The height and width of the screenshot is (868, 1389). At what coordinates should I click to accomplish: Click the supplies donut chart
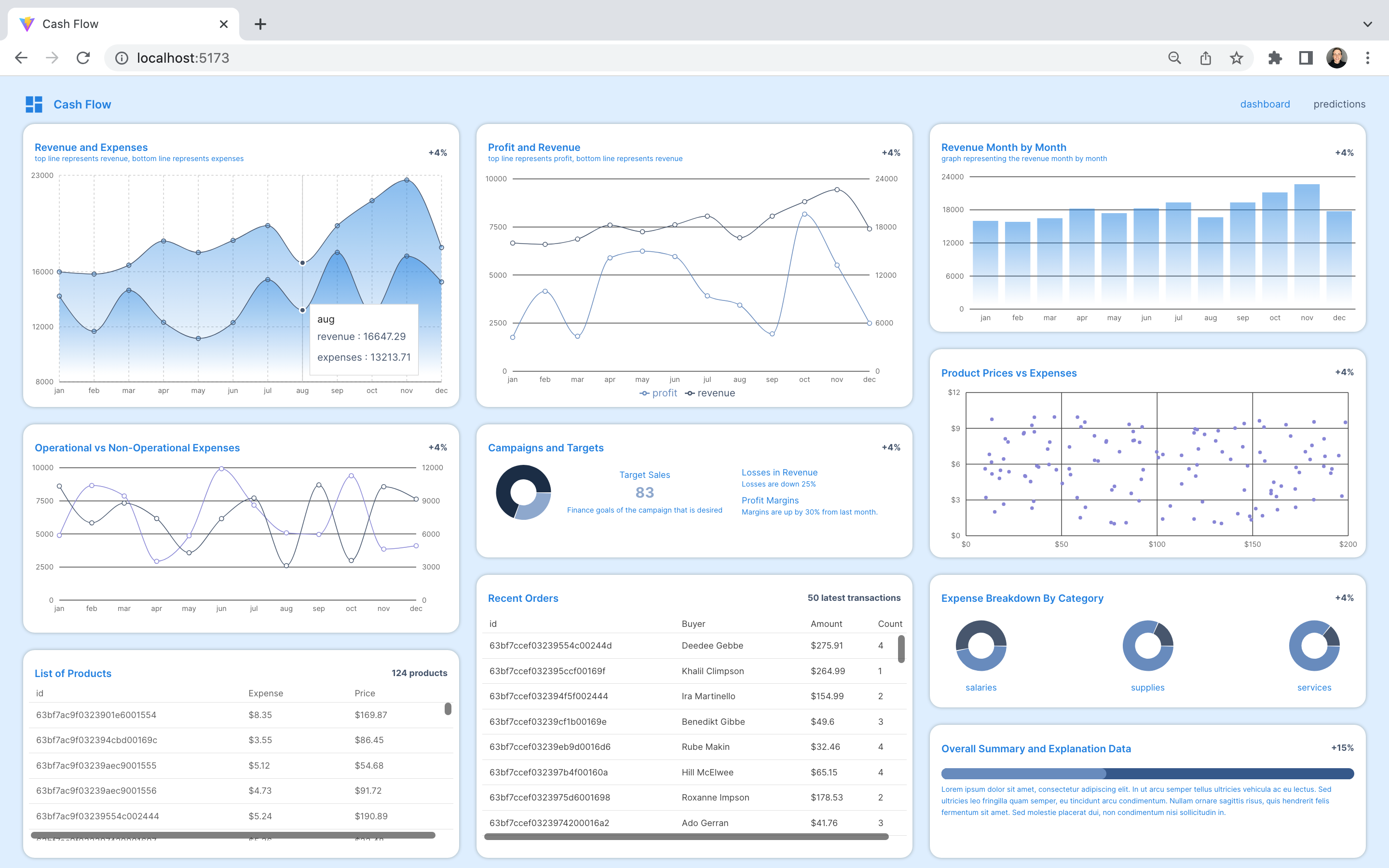click(x=1147, y=645)
